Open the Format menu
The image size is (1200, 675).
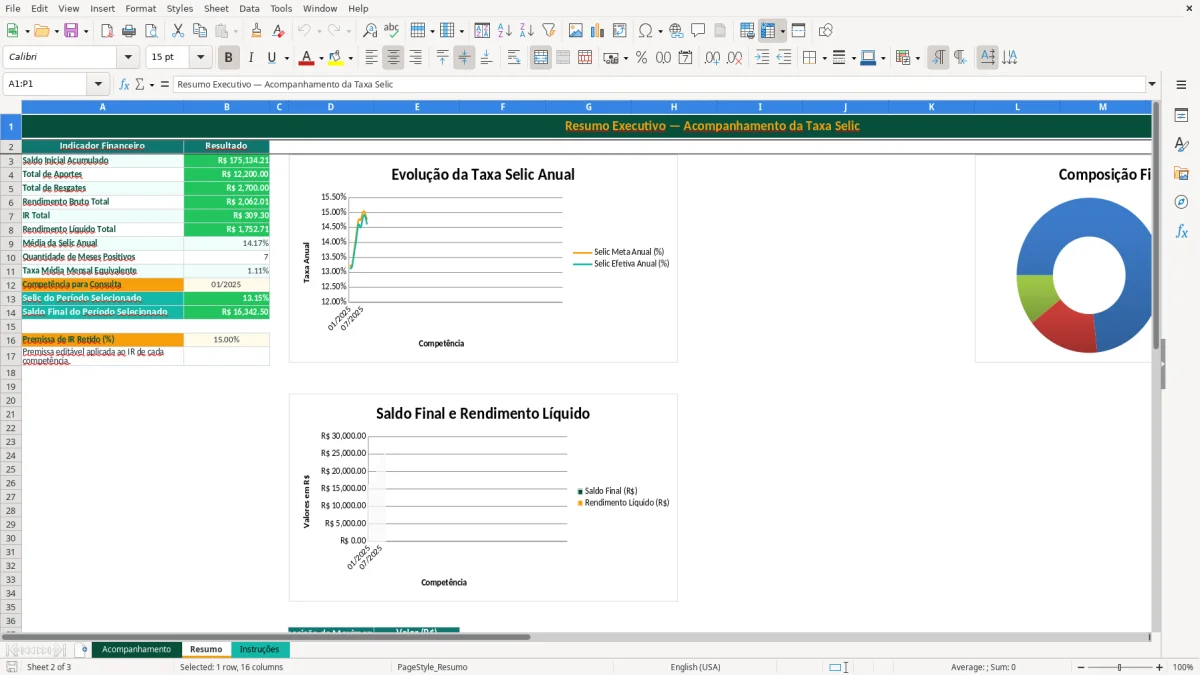[x=140, y=8]
